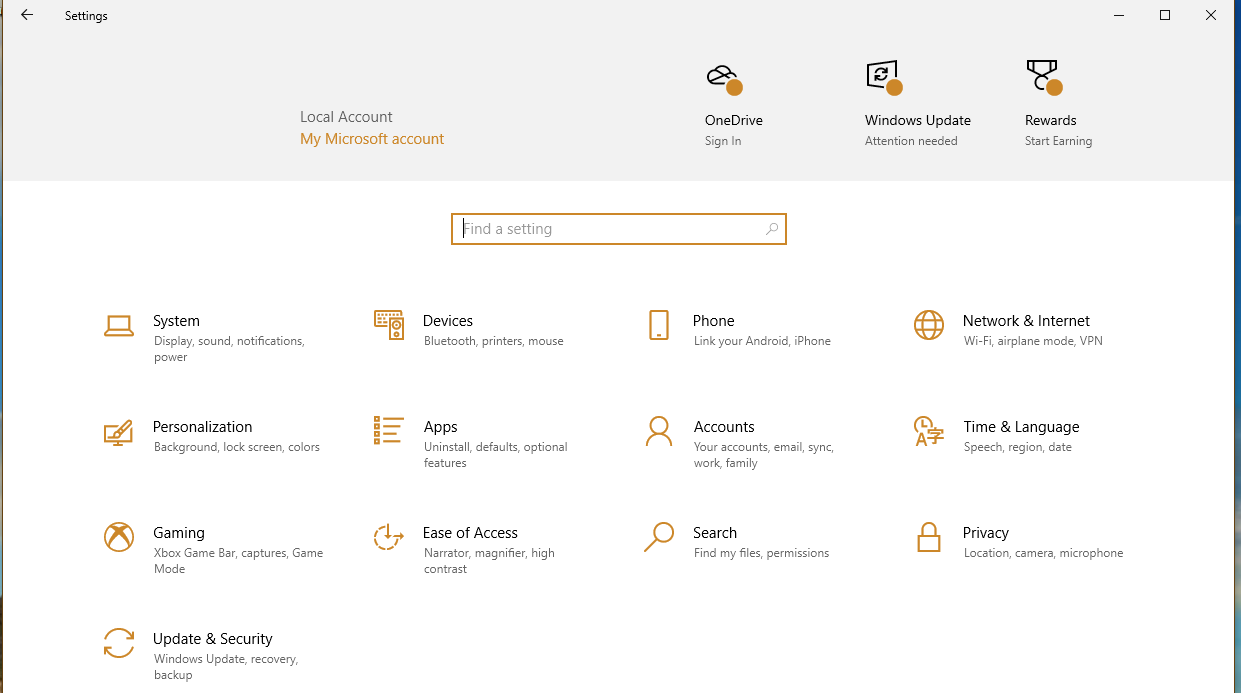Click 'Location, camera, microphone' description

1043,553
